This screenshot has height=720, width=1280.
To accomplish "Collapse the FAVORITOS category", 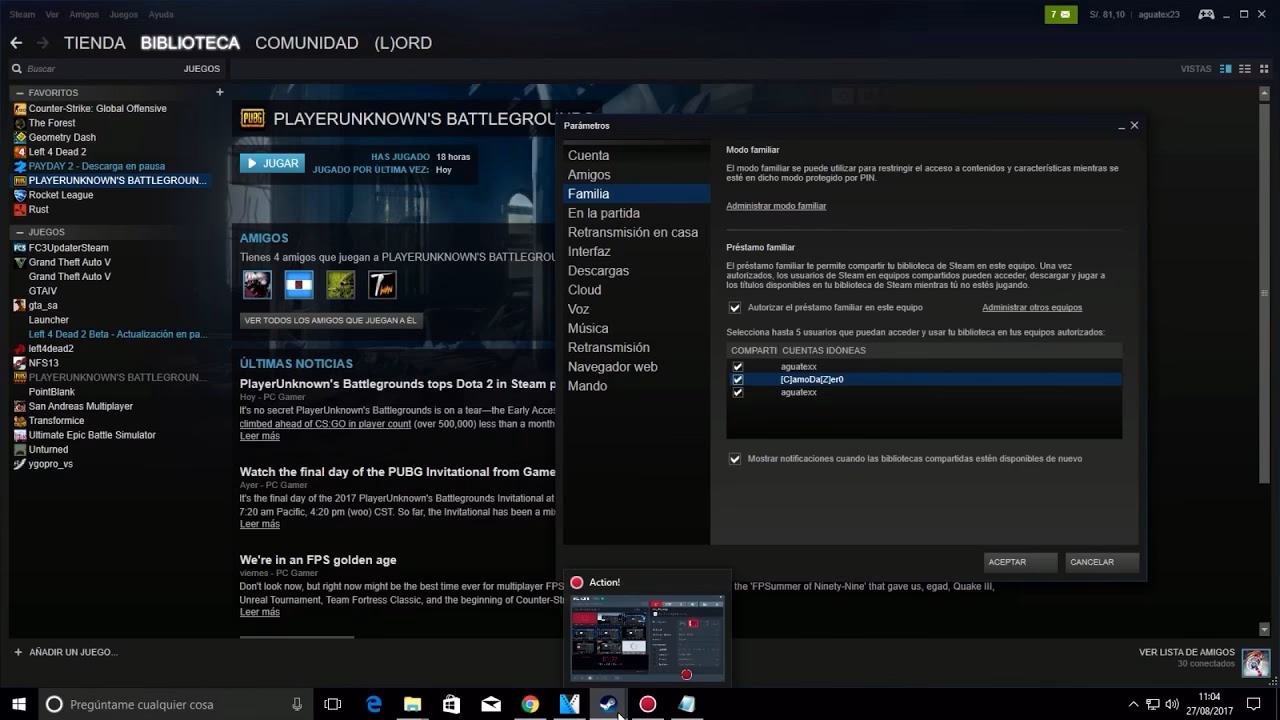I will point(20,93).
